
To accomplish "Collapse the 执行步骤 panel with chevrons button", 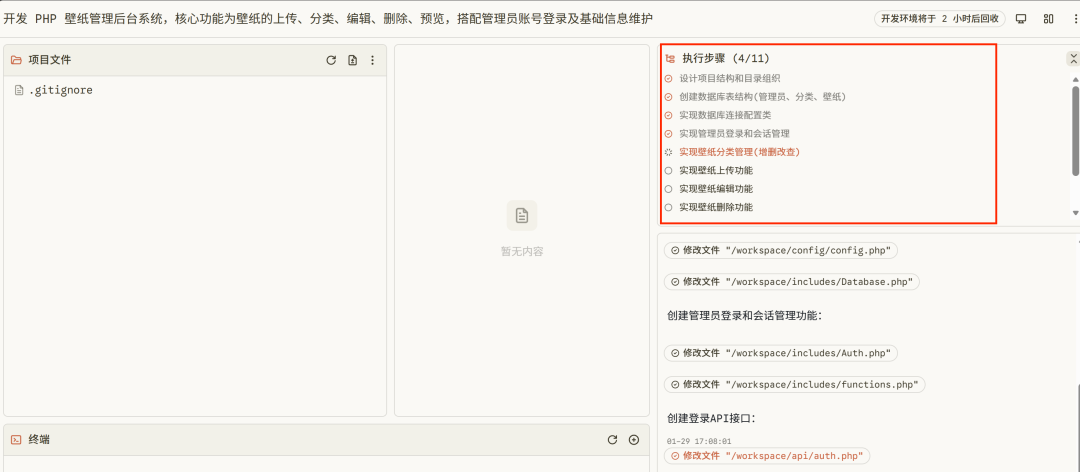I will tap(1072, 59).
